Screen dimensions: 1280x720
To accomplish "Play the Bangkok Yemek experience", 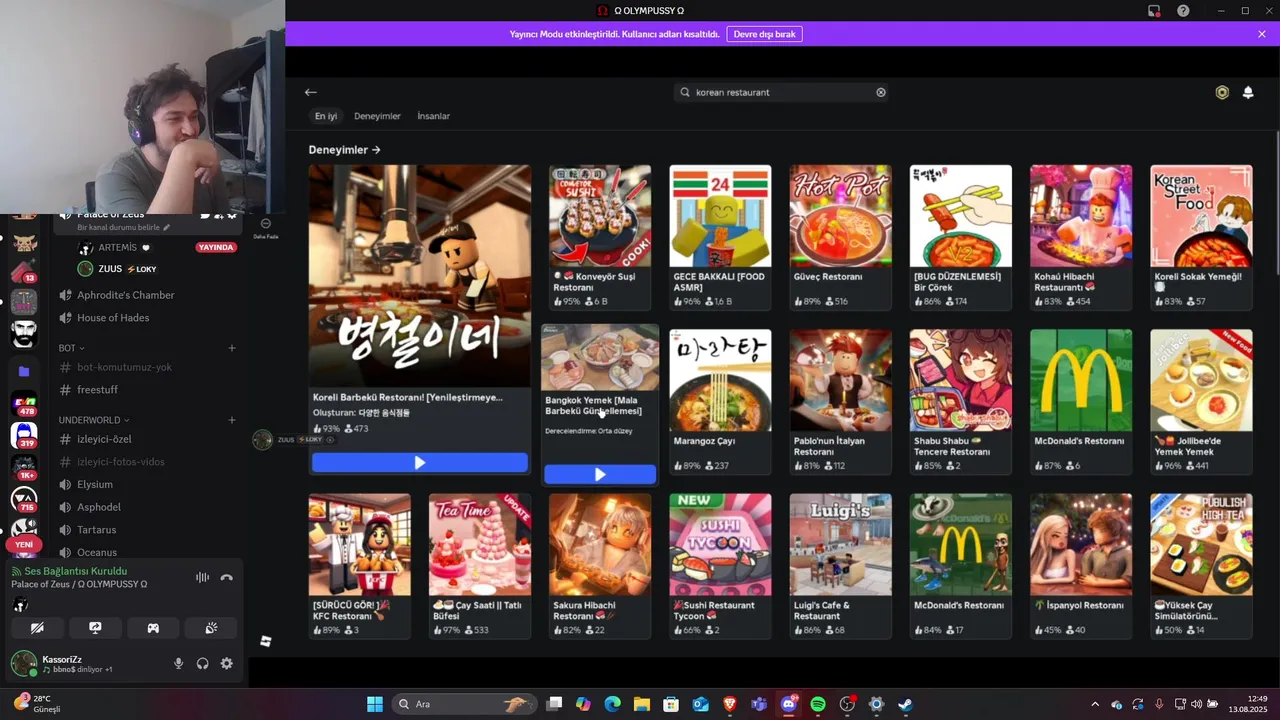I will coord(600,474).
